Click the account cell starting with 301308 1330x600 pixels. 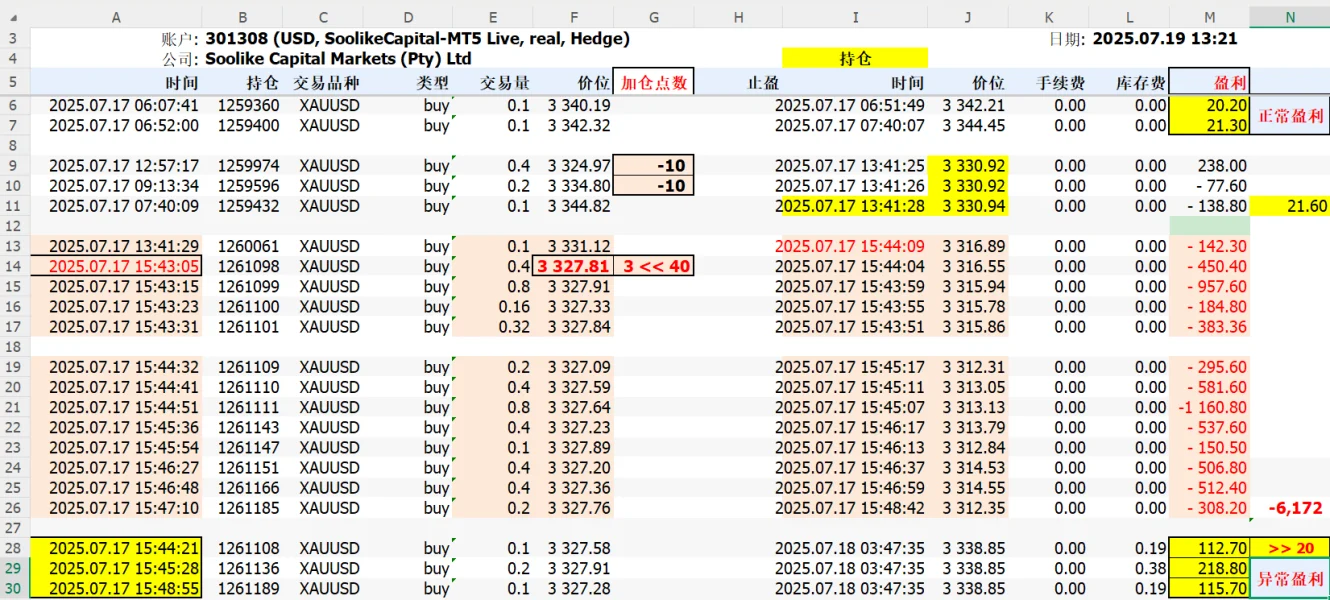pyautogui.click(x=417, y=39)
